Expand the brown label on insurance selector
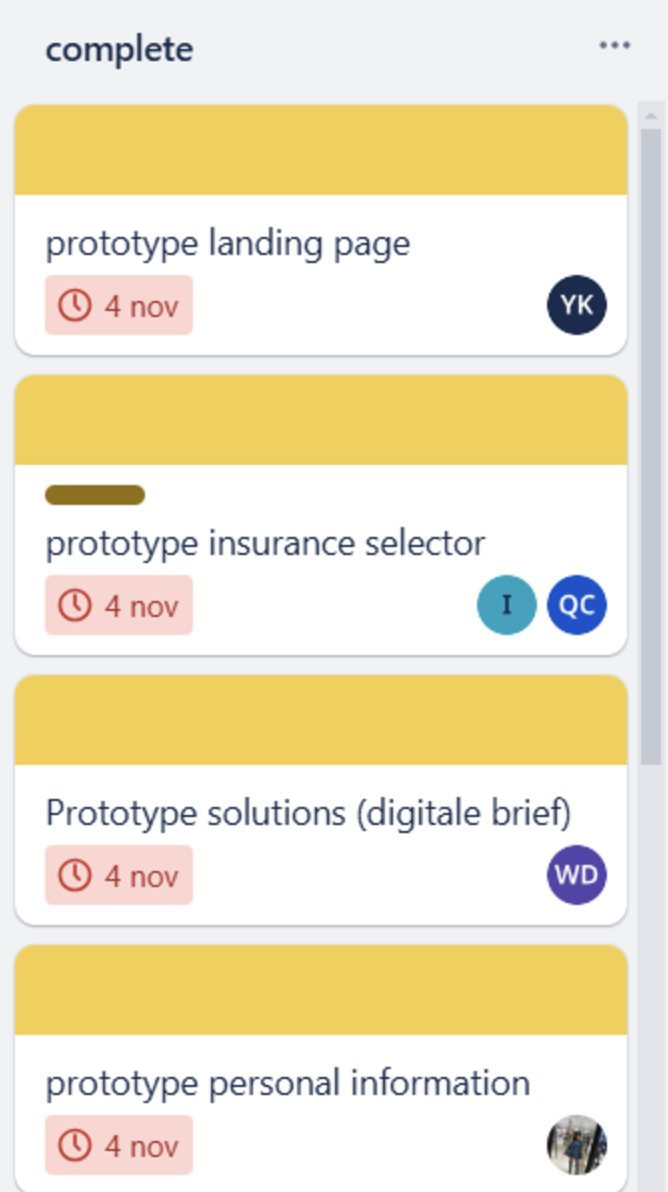The width and height of the screenshot is (668, 1192). pyautogui.click(x=95, y=495)
